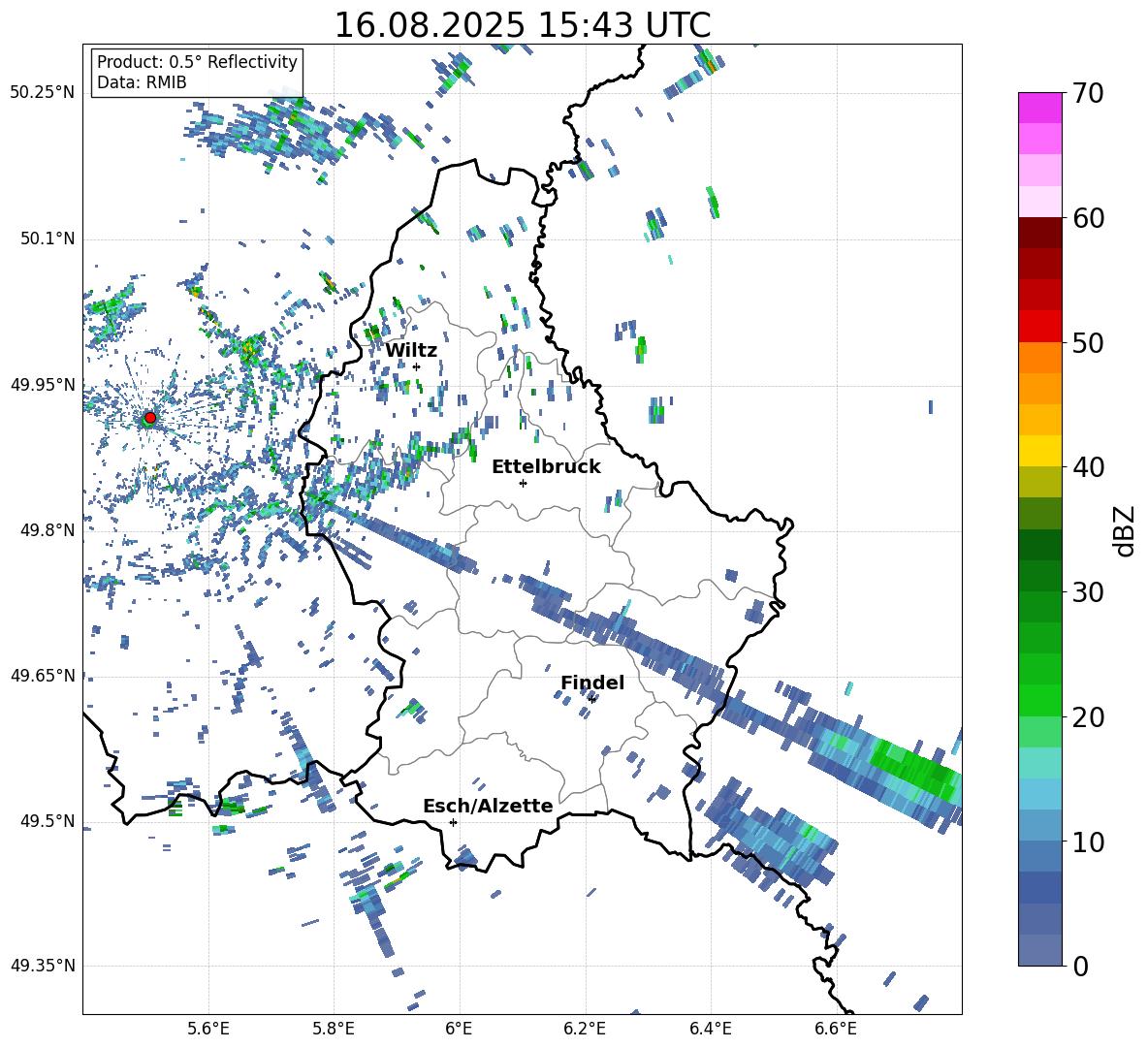Click the 6°E longitude label

459,1029
